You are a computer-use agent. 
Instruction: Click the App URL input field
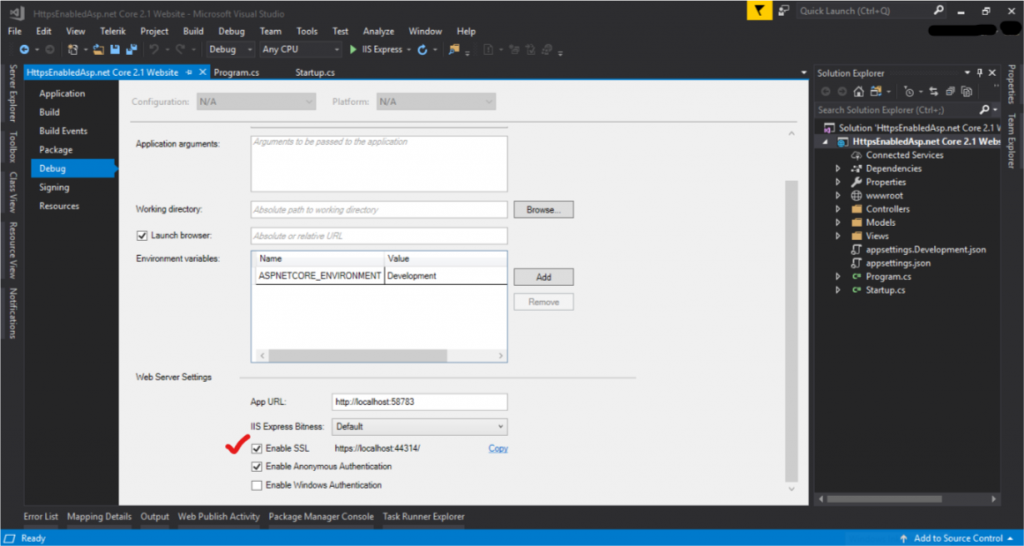(x=419, y=402)
